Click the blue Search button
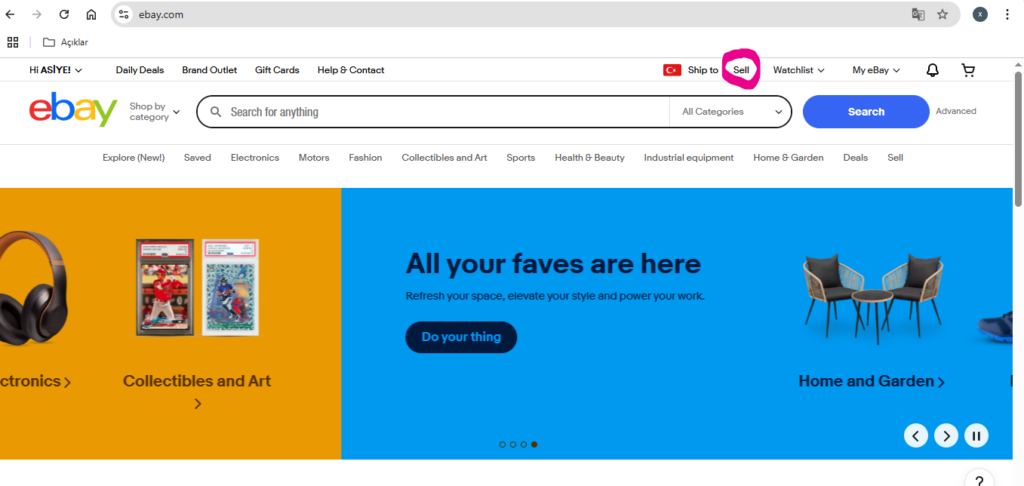1024x486 pixels. (866, 112)
